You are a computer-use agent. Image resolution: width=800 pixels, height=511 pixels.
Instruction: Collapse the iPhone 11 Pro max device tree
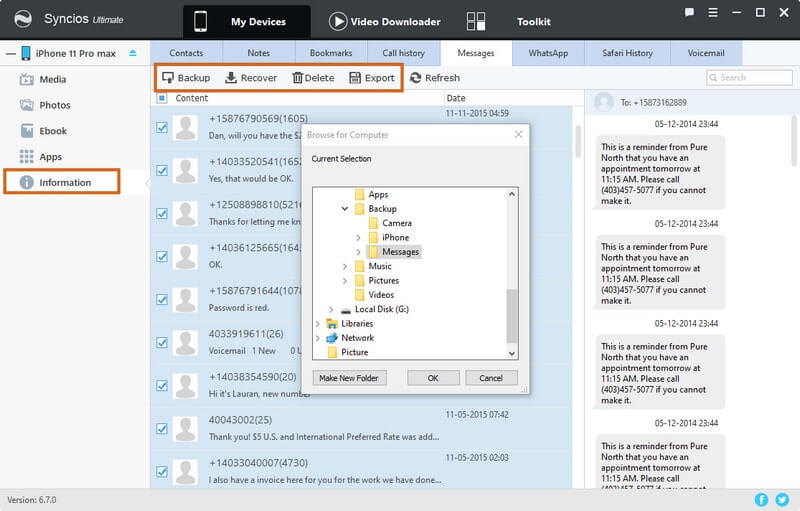coord(11,53)
